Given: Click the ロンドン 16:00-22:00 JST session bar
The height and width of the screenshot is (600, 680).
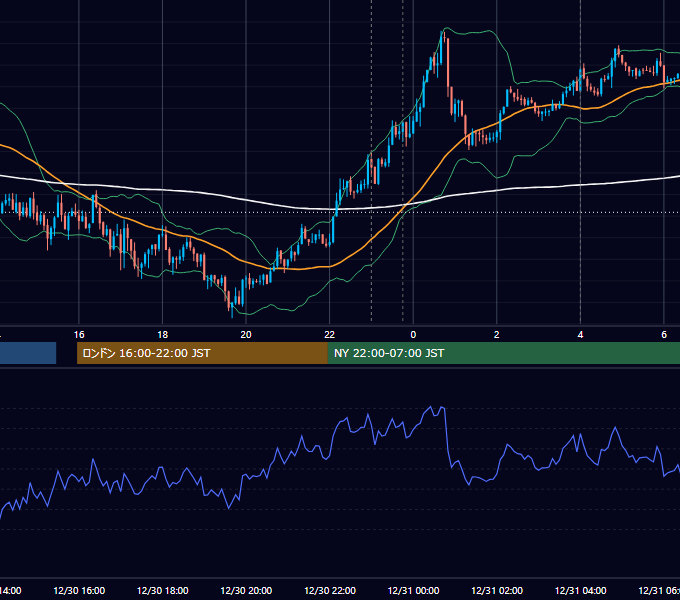Looking at the screenshot, I should pos(202,353).
